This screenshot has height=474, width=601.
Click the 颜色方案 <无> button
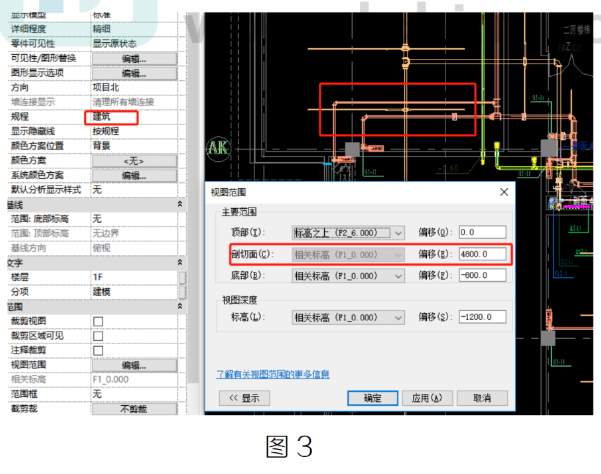pyautogui.click(x=134, y=161)
